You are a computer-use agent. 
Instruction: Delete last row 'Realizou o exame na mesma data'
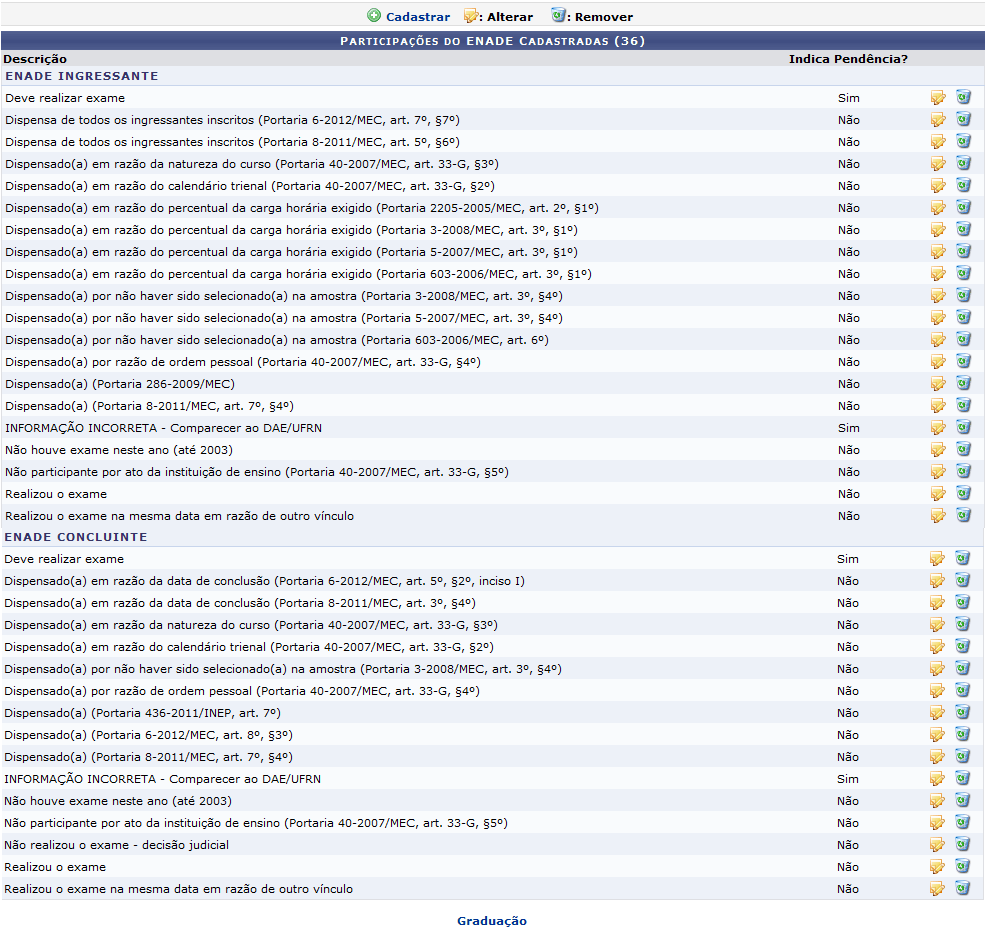coord(962,889)
